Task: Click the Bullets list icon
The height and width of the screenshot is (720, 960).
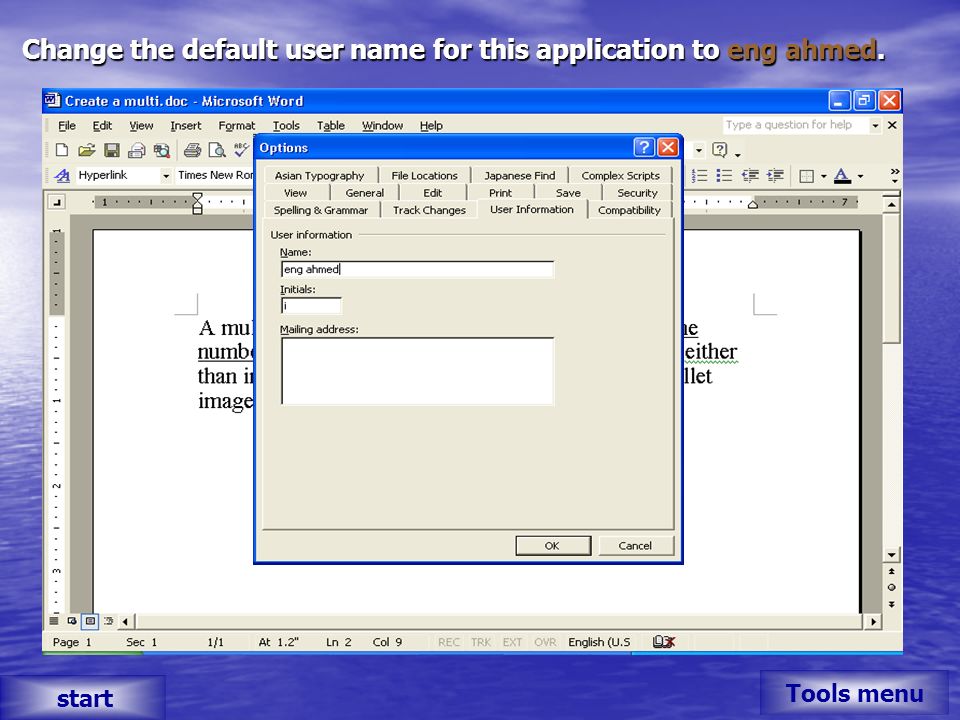Action: tap(724, 176)
